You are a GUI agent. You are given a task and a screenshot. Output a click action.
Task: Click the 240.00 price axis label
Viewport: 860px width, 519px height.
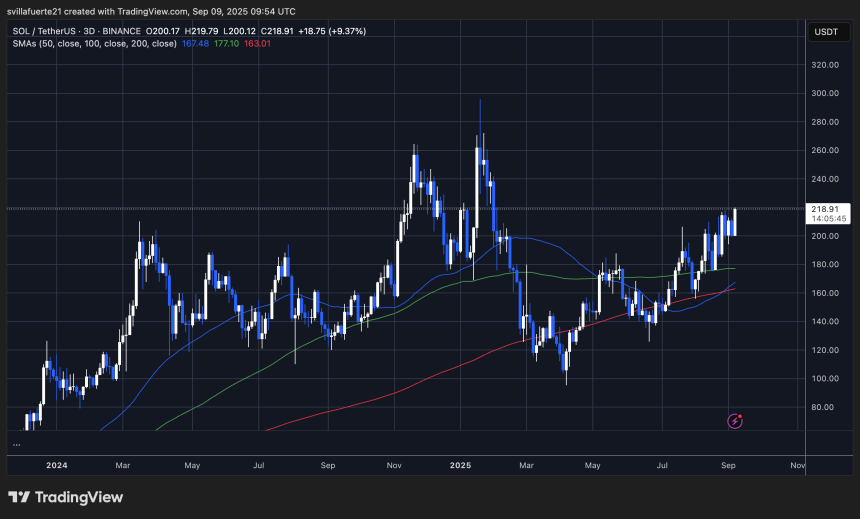pyautogui.click(x=825, y=179)
